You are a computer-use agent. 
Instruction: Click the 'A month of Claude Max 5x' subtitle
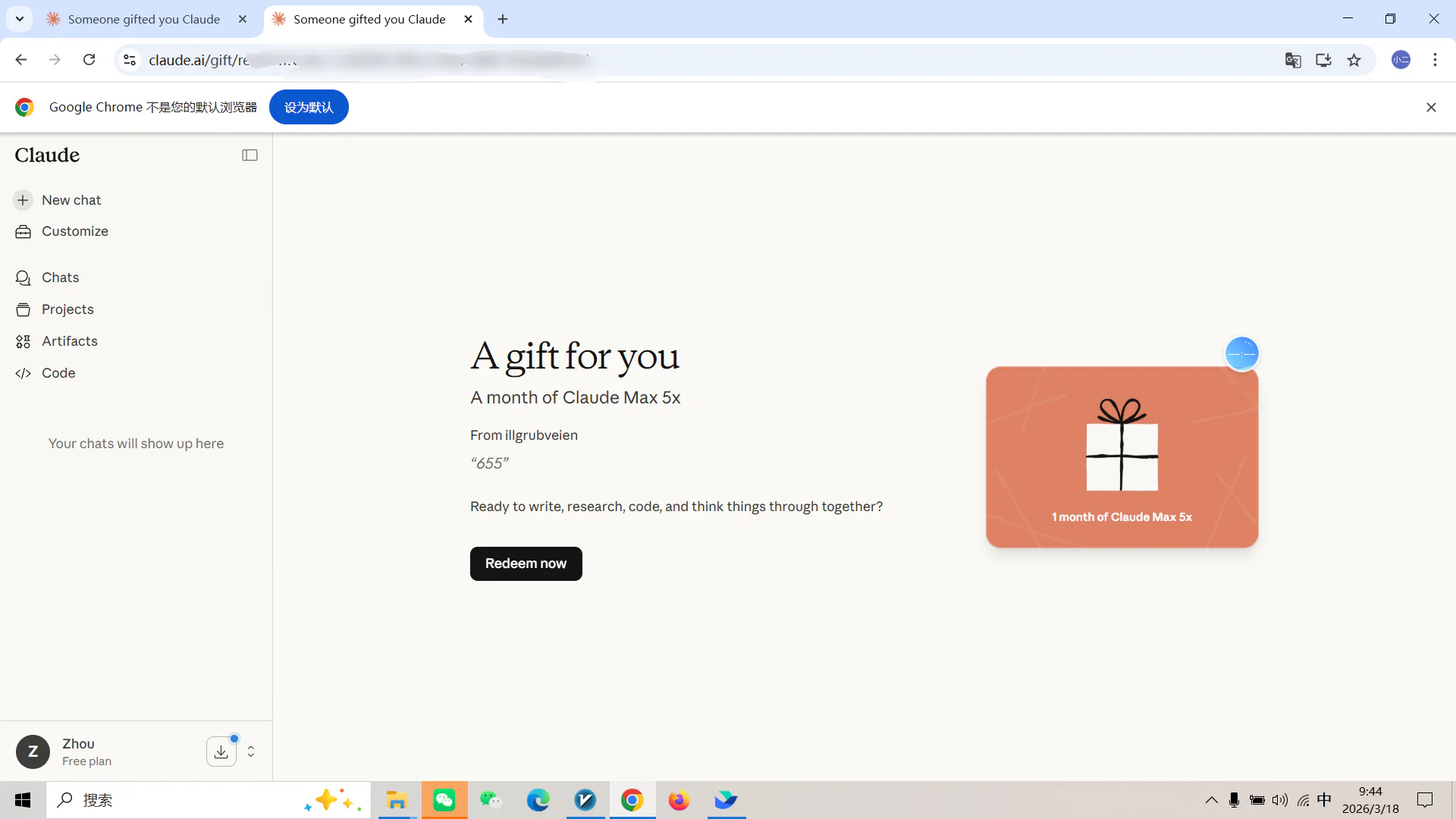tap(576, 397)
